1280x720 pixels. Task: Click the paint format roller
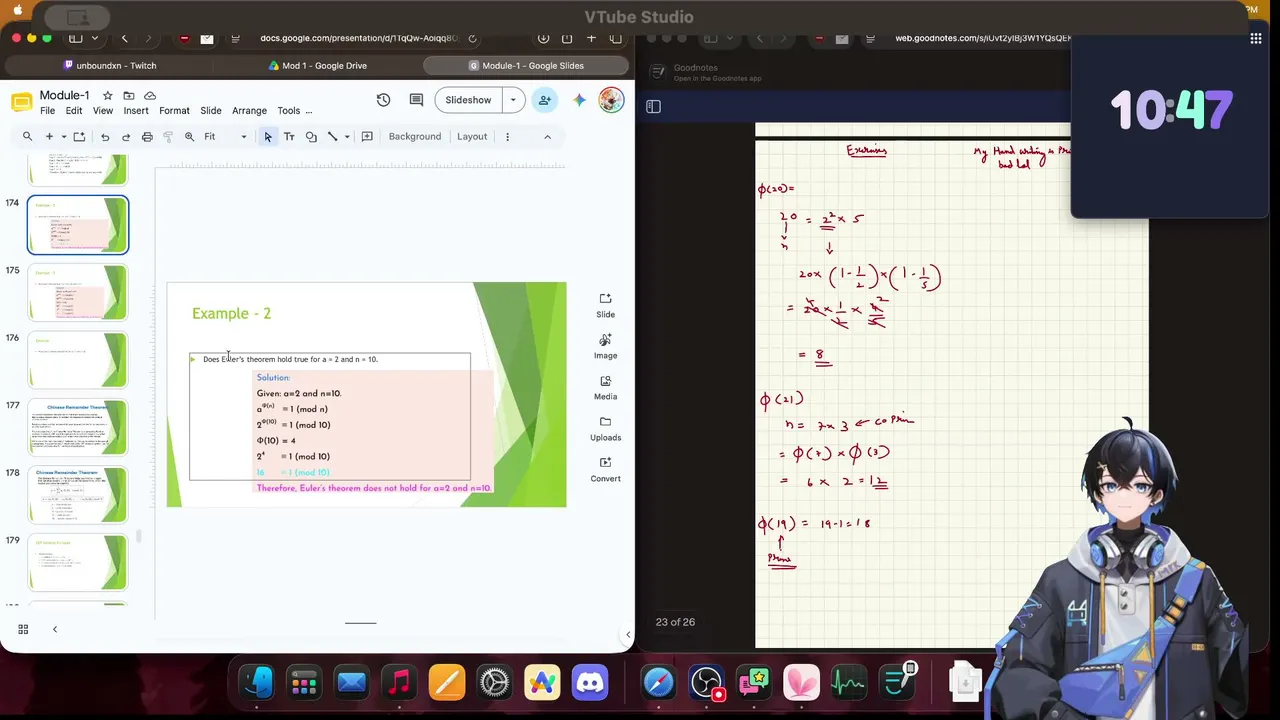pyautogui.click(x=168, y=137)
